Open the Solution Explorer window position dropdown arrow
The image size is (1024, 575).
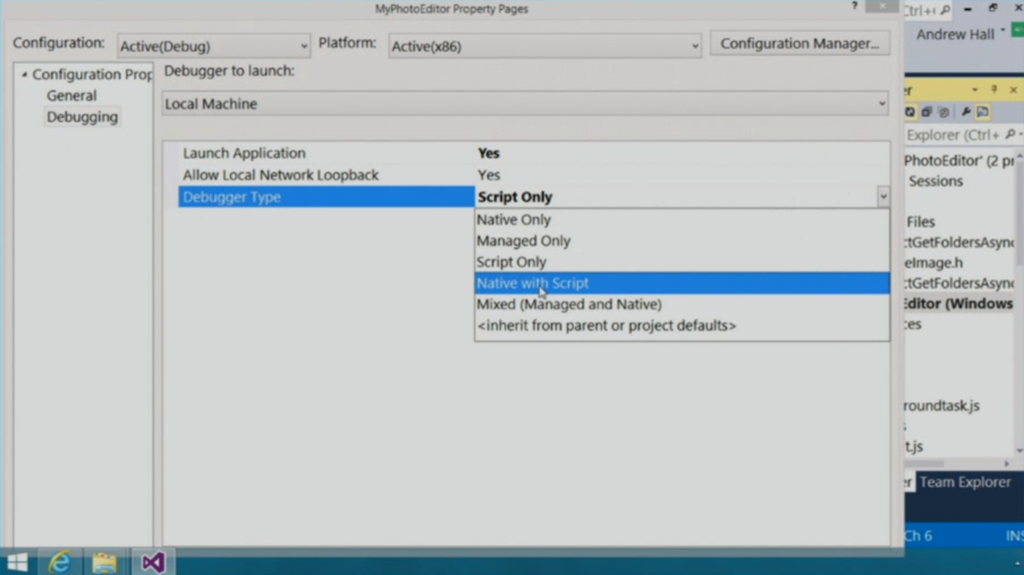coord(974,90)
